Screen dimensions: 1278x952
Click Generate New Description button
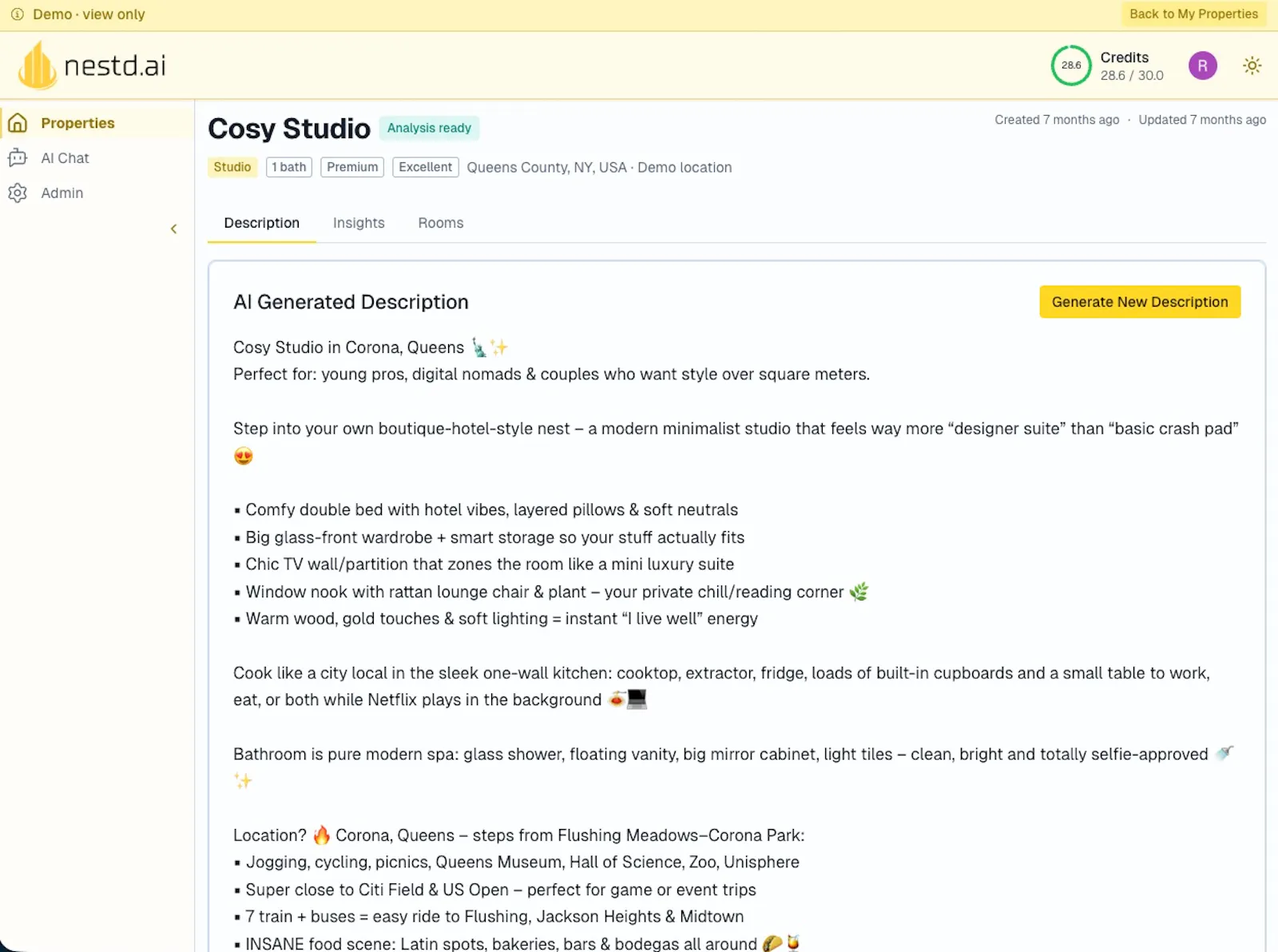pyautogui.click(x=1140, y=302)
